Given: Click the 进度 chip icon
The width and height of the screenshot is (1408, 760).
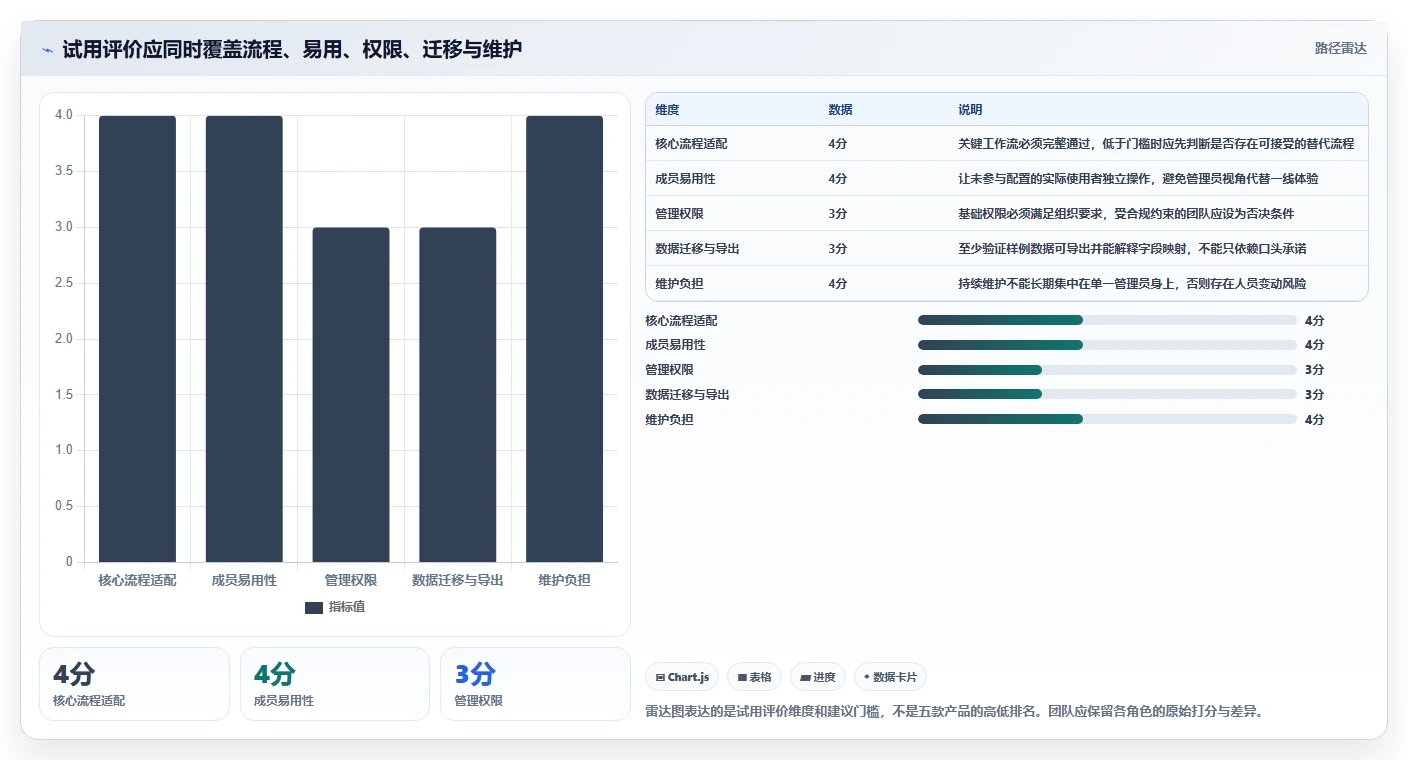Looking at the screenshot, I should click(805, 677).
